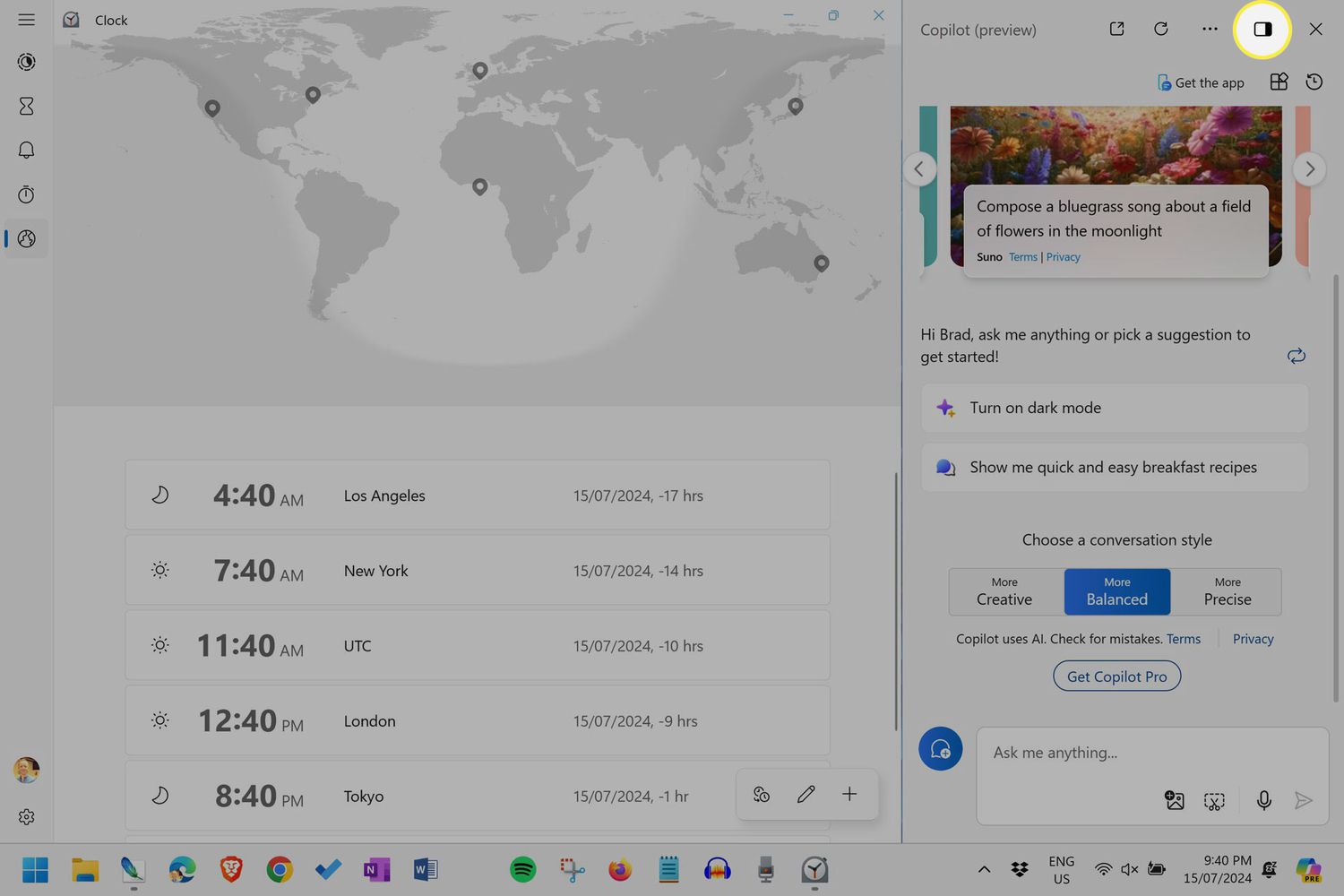Click the Get Copilot Pro button
Image resolution: width=1344 pixels, height=896 pixels.
coord(1116,676)
